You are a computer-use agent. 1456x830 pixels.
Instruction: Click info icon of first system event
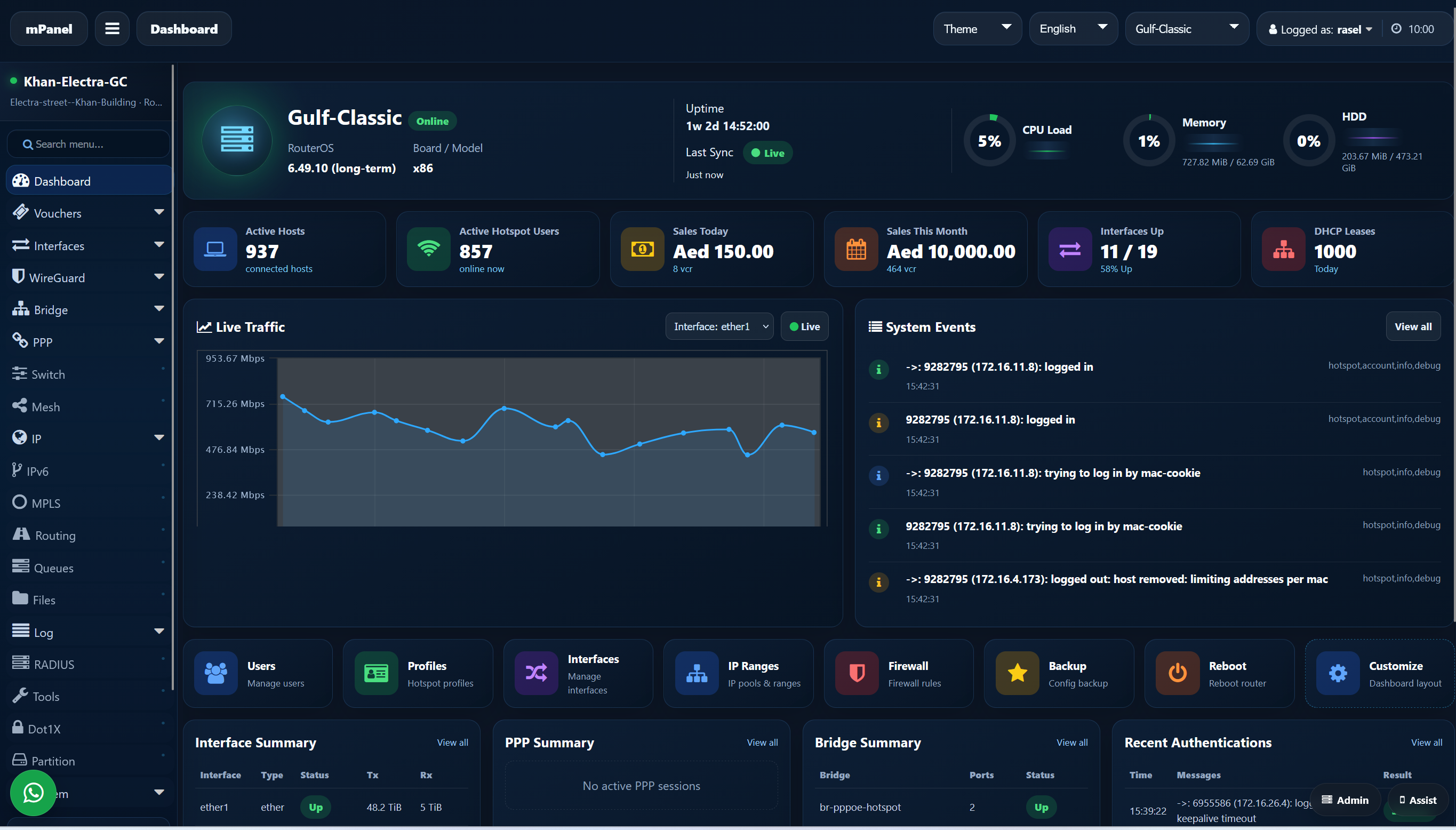click(879, 370)
